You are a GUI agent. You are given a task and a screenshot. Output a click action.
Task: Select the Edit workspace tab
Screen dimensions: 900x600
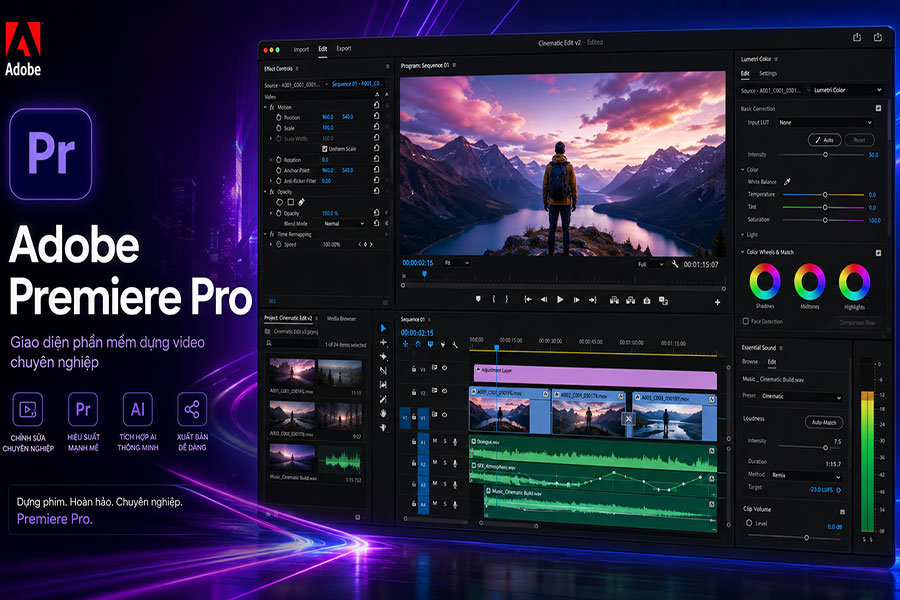pyautogui.click(x=323, y=49)
